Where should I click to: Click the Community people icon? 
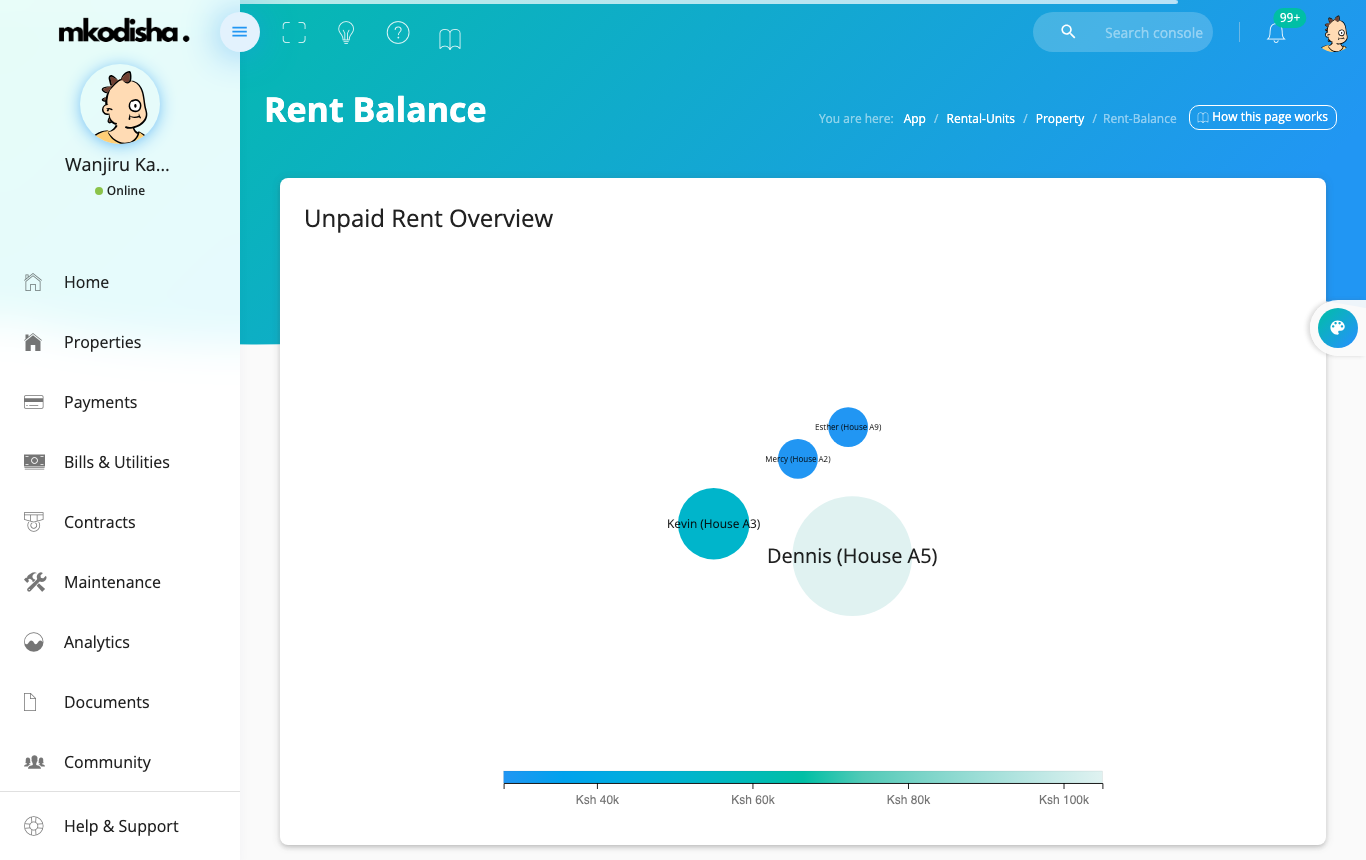tap(34, 762)
